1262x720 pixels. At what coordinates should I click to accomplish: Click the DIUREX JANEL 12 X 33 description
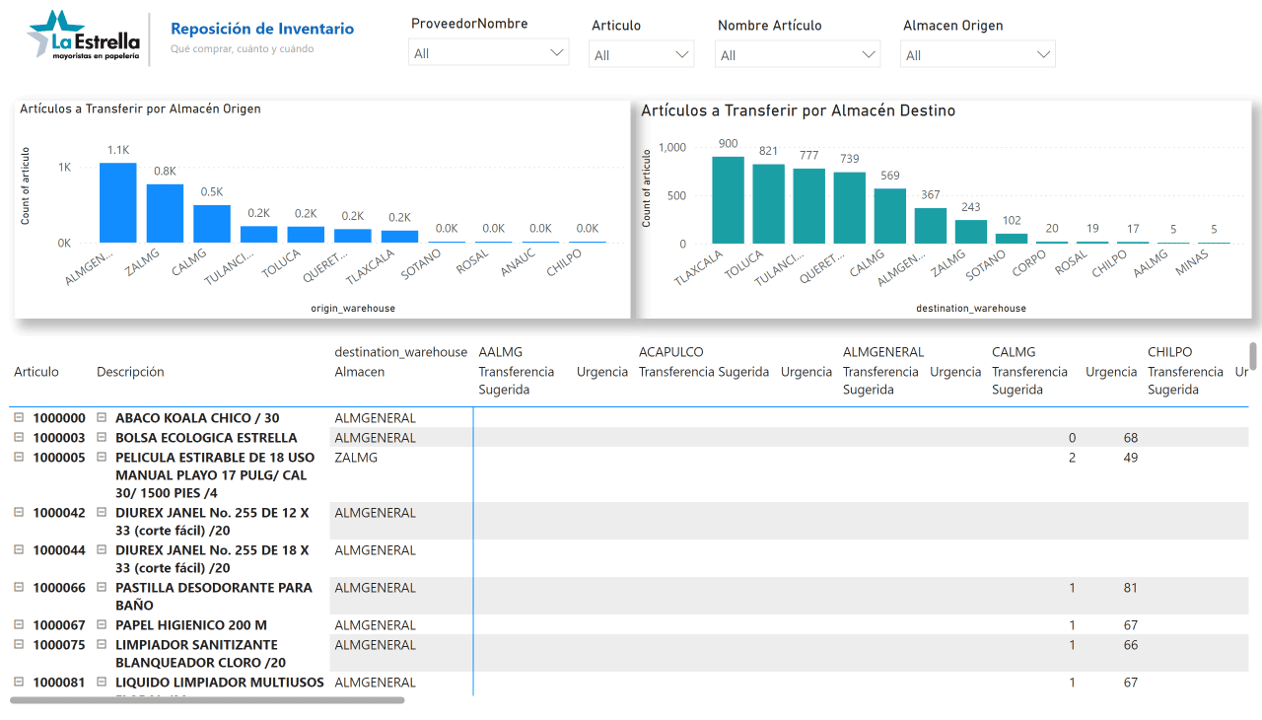click(x=212, y=521)
